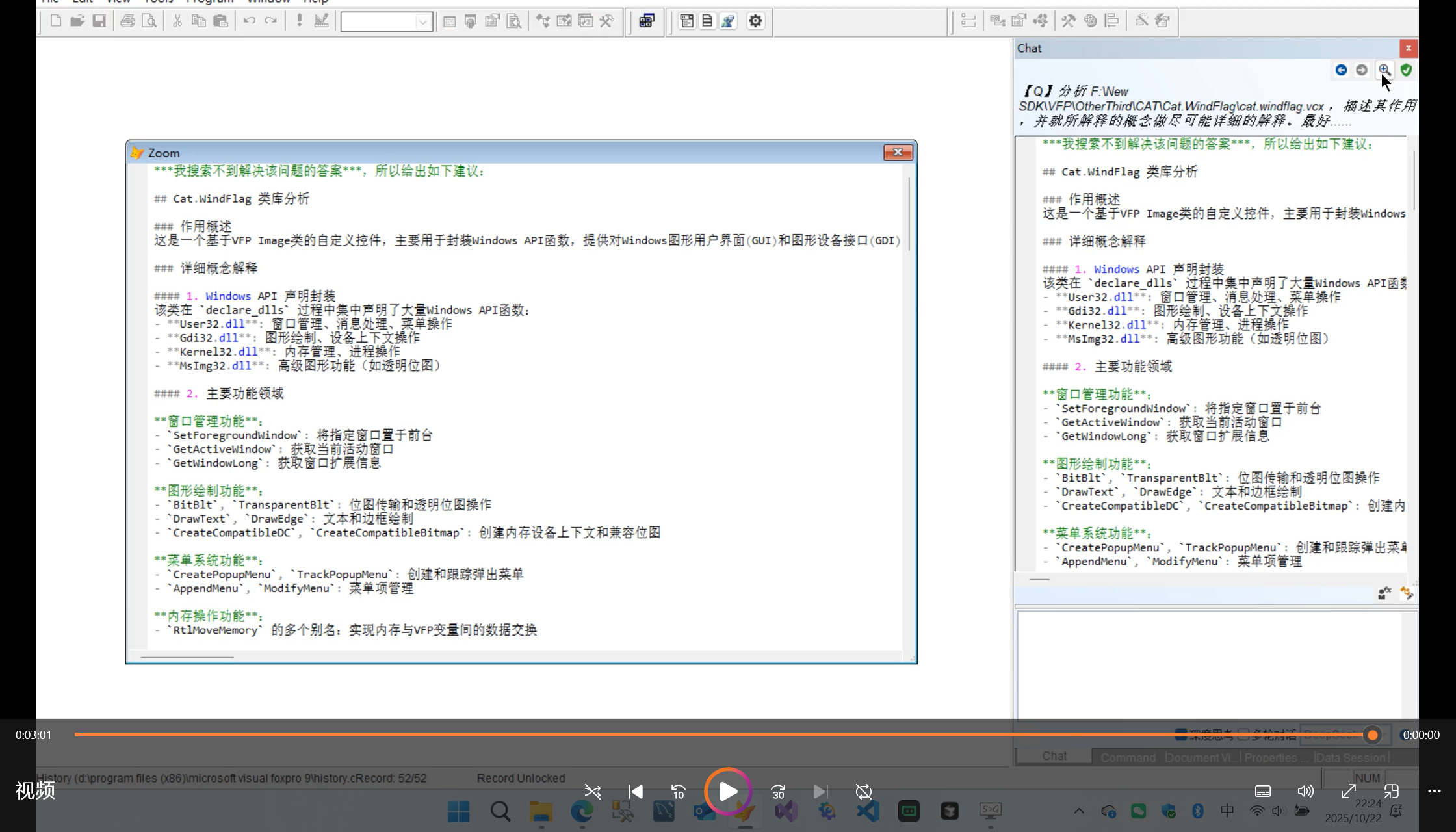Image resolution: width=1456 pixels, height=832 pixels.
Task: Switch to the Data Session tab
Action: click(1351, 757)
